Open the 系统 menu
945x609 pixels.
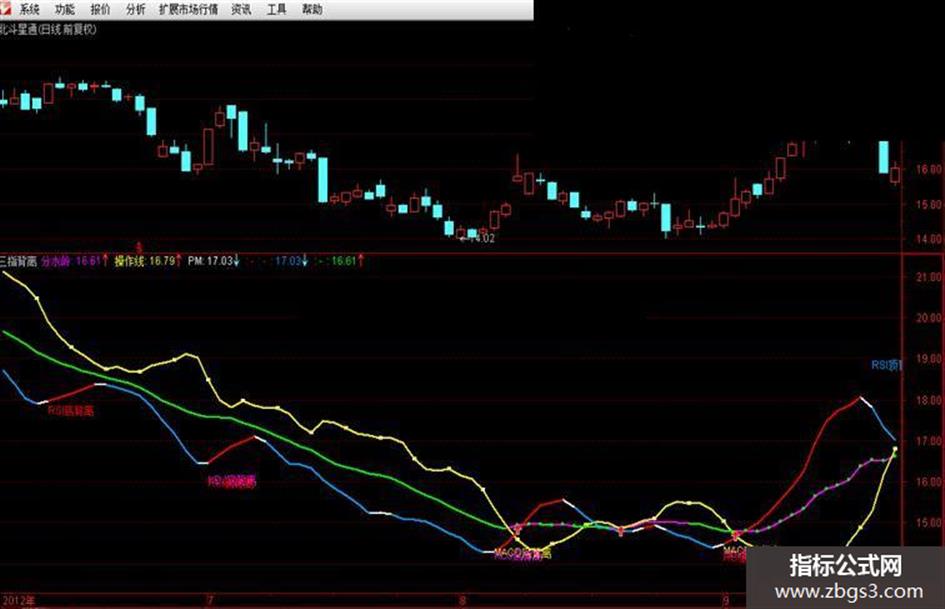pos(29,10)
